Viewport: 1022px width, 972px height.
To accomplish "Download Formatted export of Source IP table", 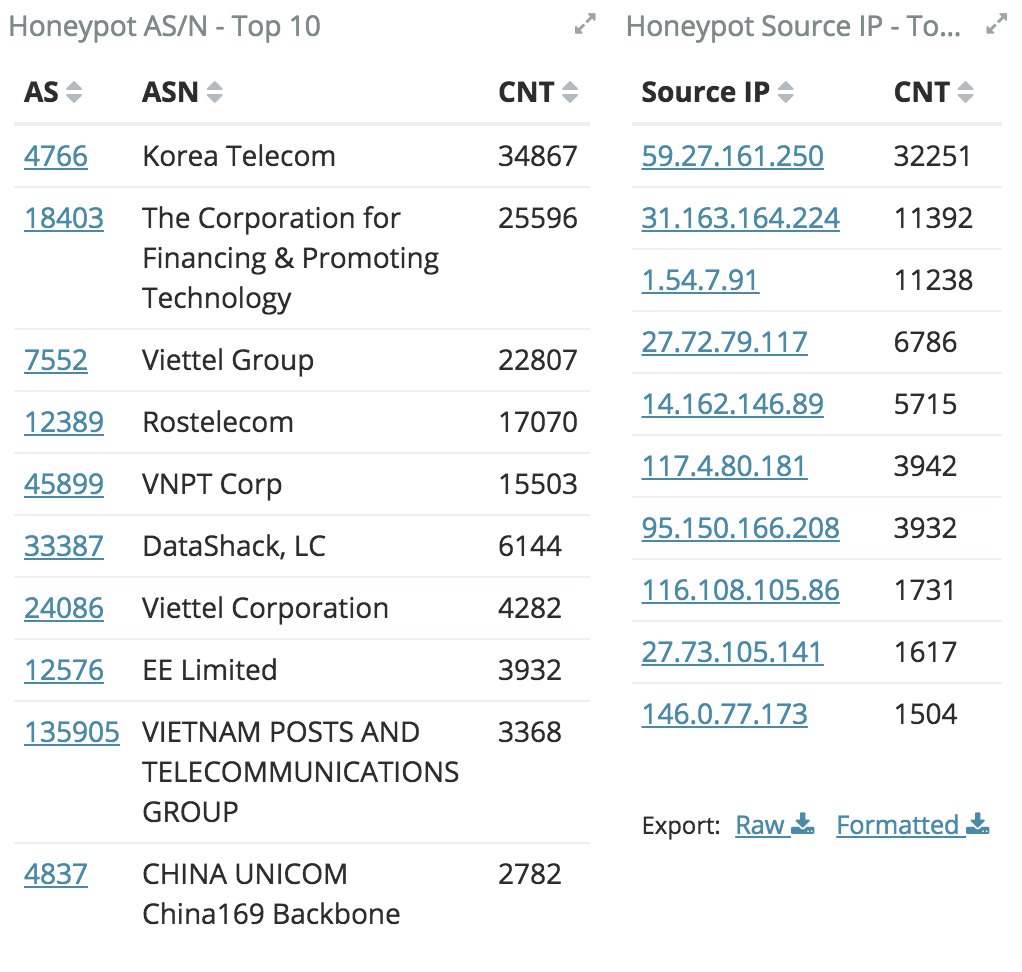I will coord(913,825).
